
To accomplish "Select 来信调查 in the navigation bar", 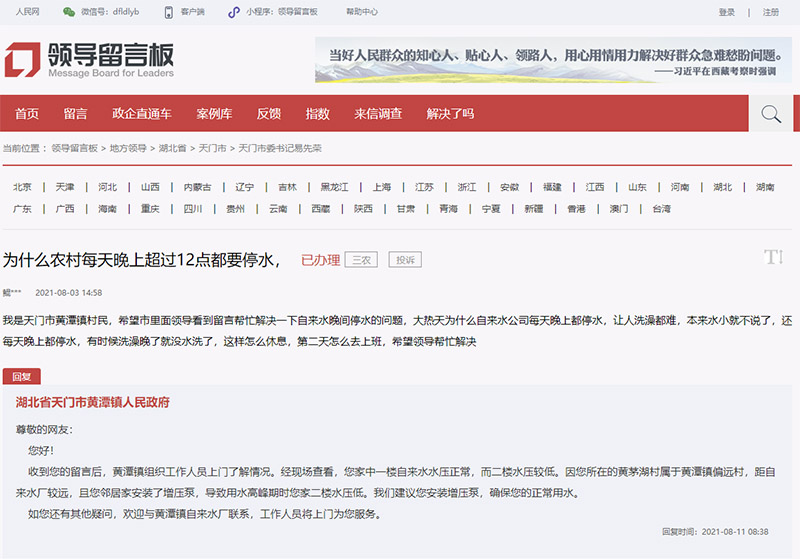I will pos(378,114).
